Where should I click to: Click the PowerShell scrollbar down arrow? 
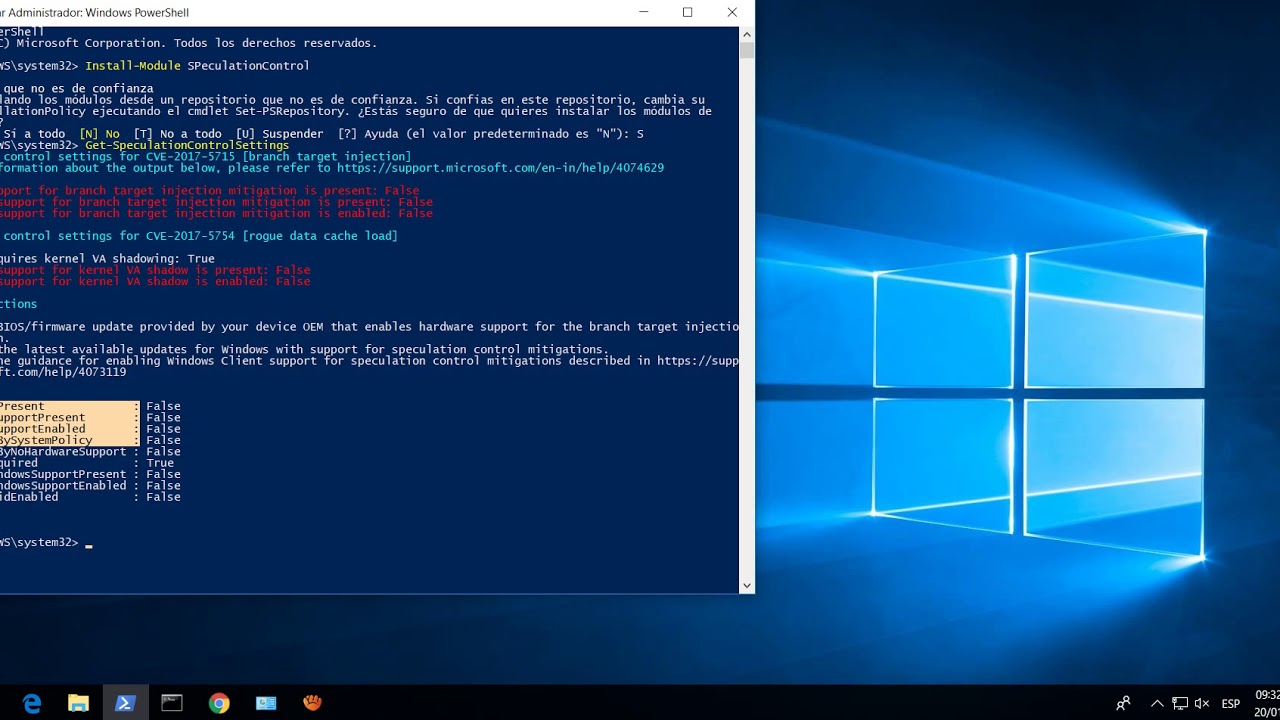click(746, 585)
